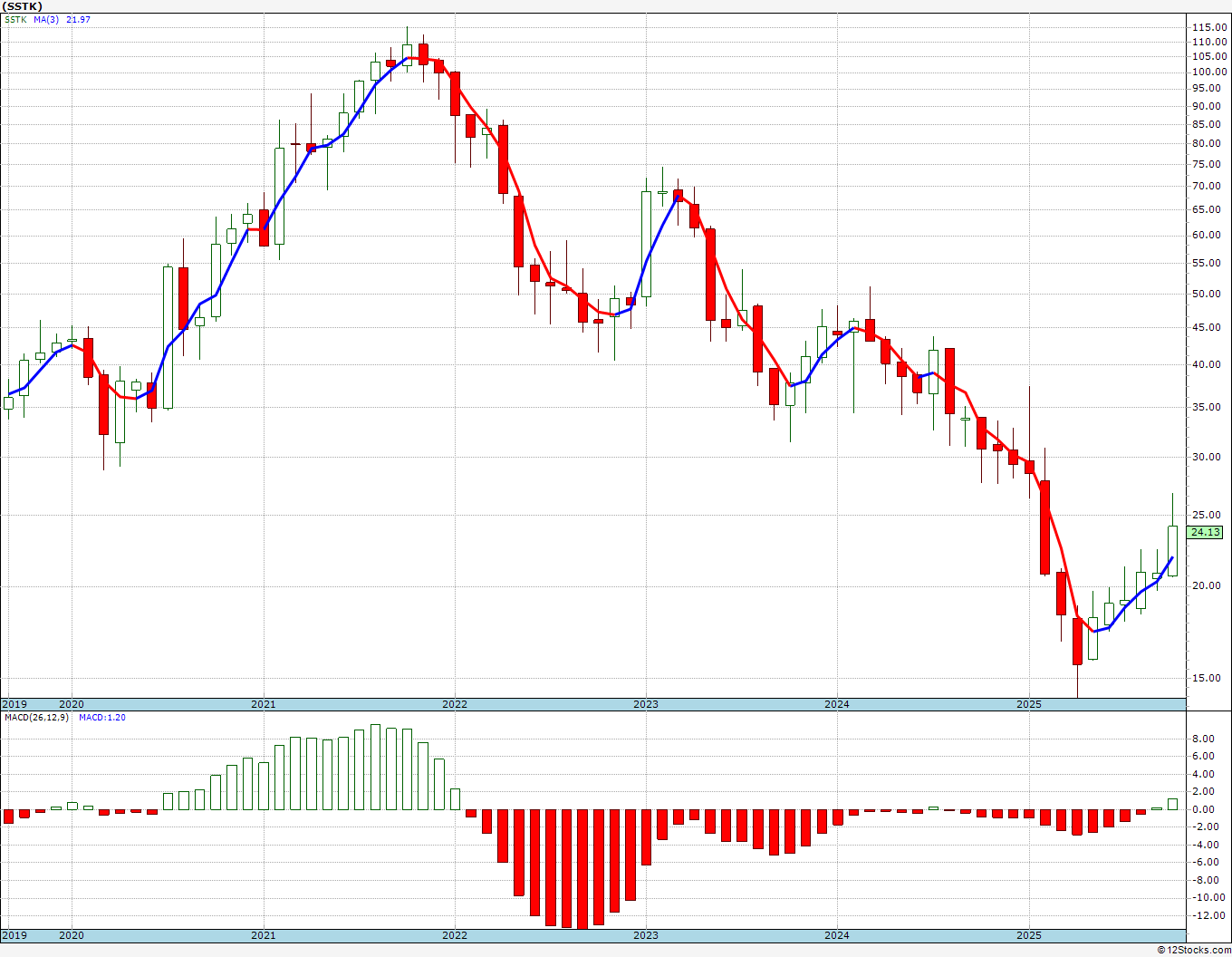The height and width of the screenshot is (957, 1232).
Task: Select the 2023 marker on price timeline
Action: (646, 704)
